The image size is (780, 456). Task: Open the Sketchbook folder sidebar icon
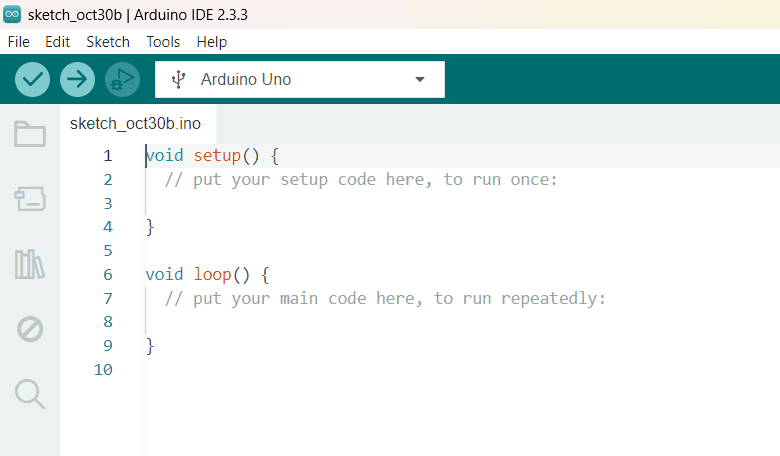(x=30, y=134)
